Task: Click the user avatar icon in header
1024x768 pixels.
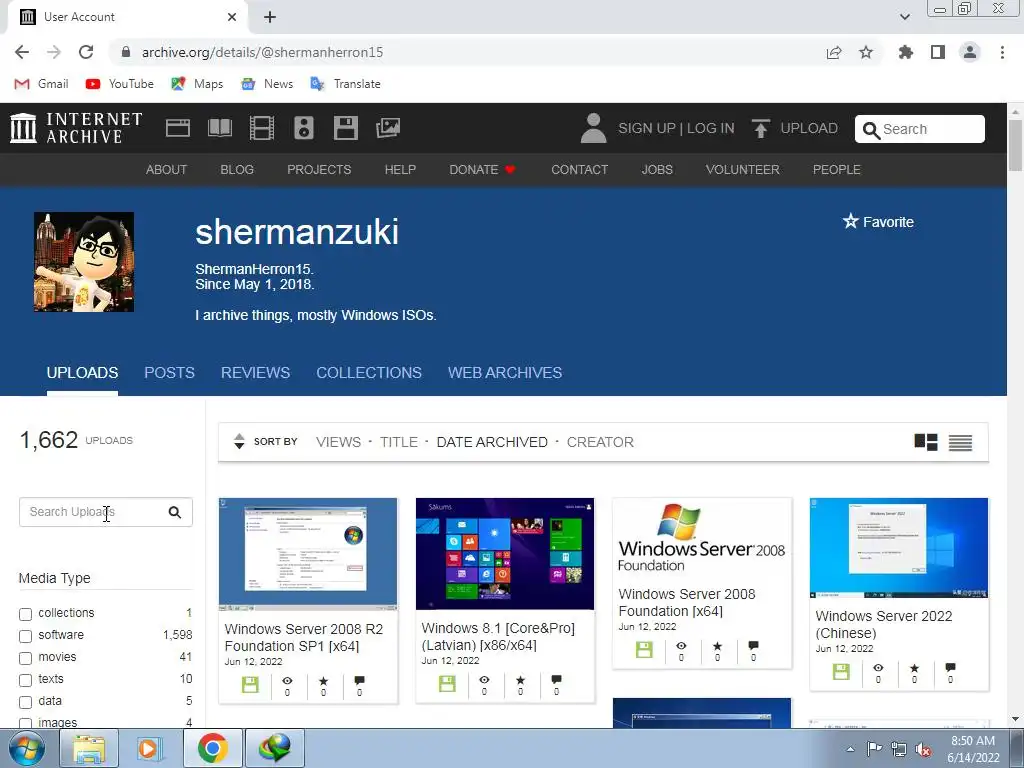Action: click(x=593, y=128)
